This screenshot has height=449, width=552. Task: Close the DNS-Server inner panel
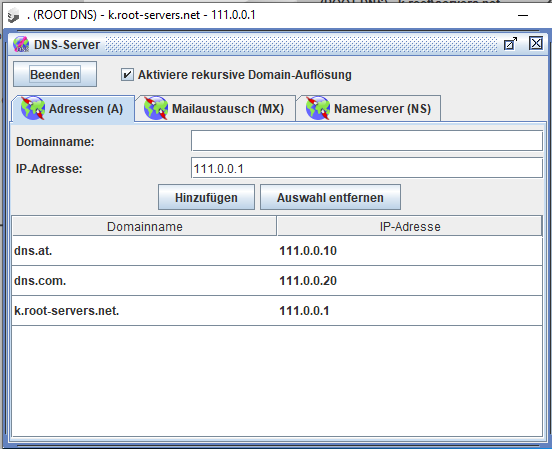pyautogui.click(x=536, y=44)
